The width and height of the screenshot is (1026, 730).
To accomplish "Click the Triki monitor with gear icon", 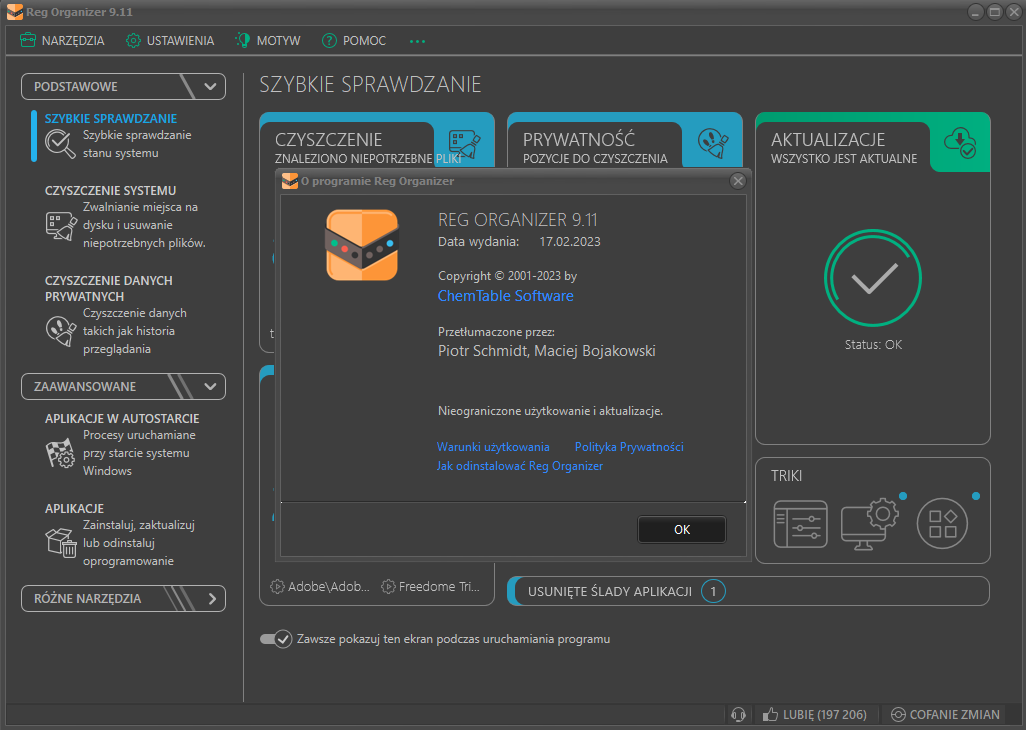I will pyautogui.click(x=870, y=524).
